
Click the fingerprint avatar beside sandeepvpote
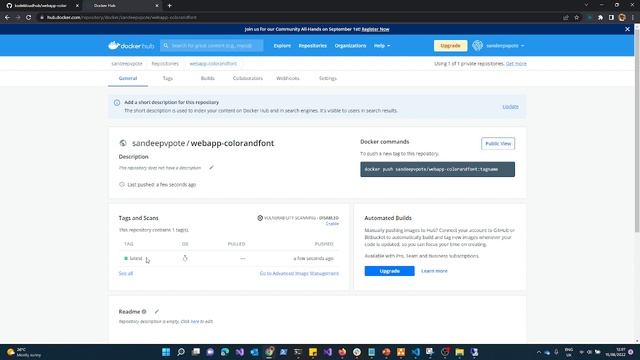[x=478, y=45]
